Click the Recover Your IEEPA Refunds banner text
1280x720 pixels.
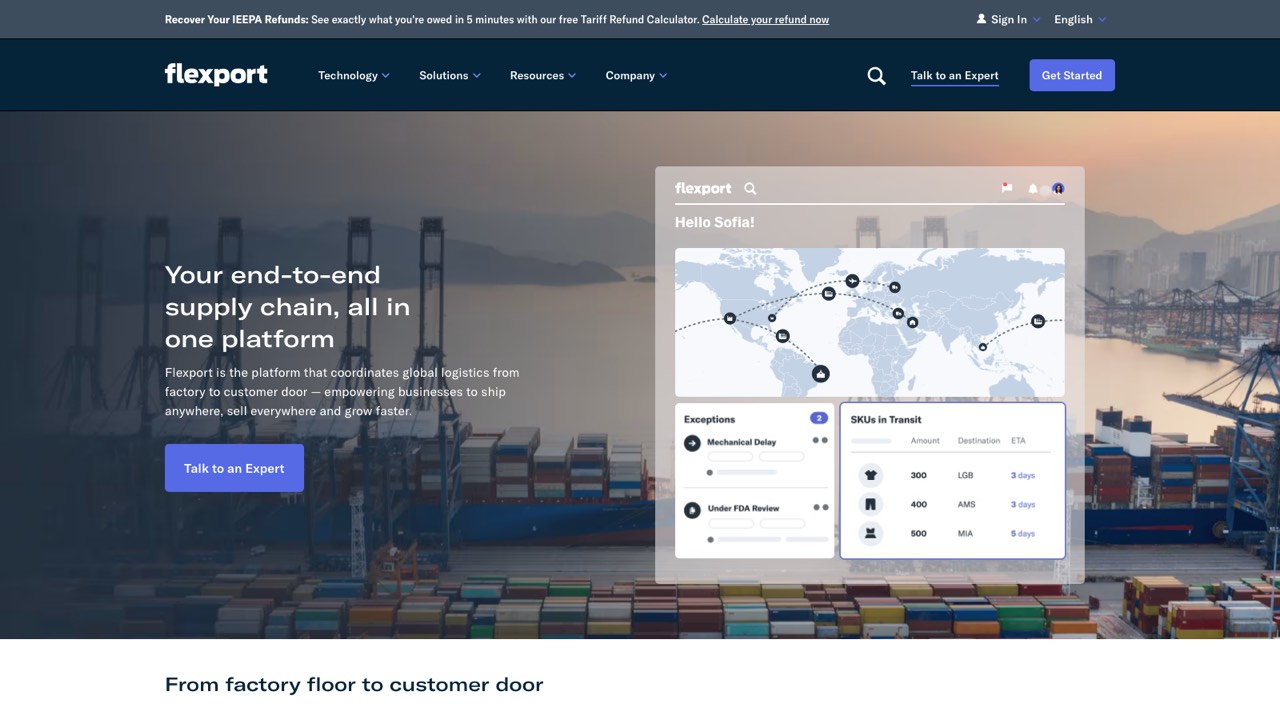click(x=237, y=19)
